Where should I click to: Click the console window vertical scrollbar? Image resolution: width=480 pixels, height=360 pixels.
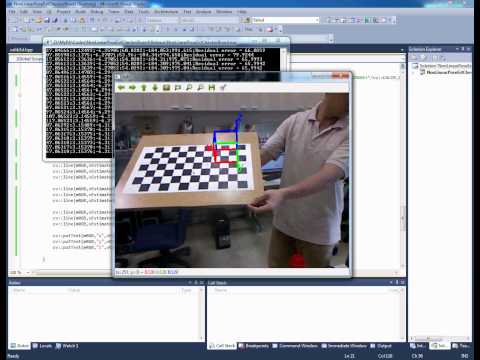tap(284, 60)
